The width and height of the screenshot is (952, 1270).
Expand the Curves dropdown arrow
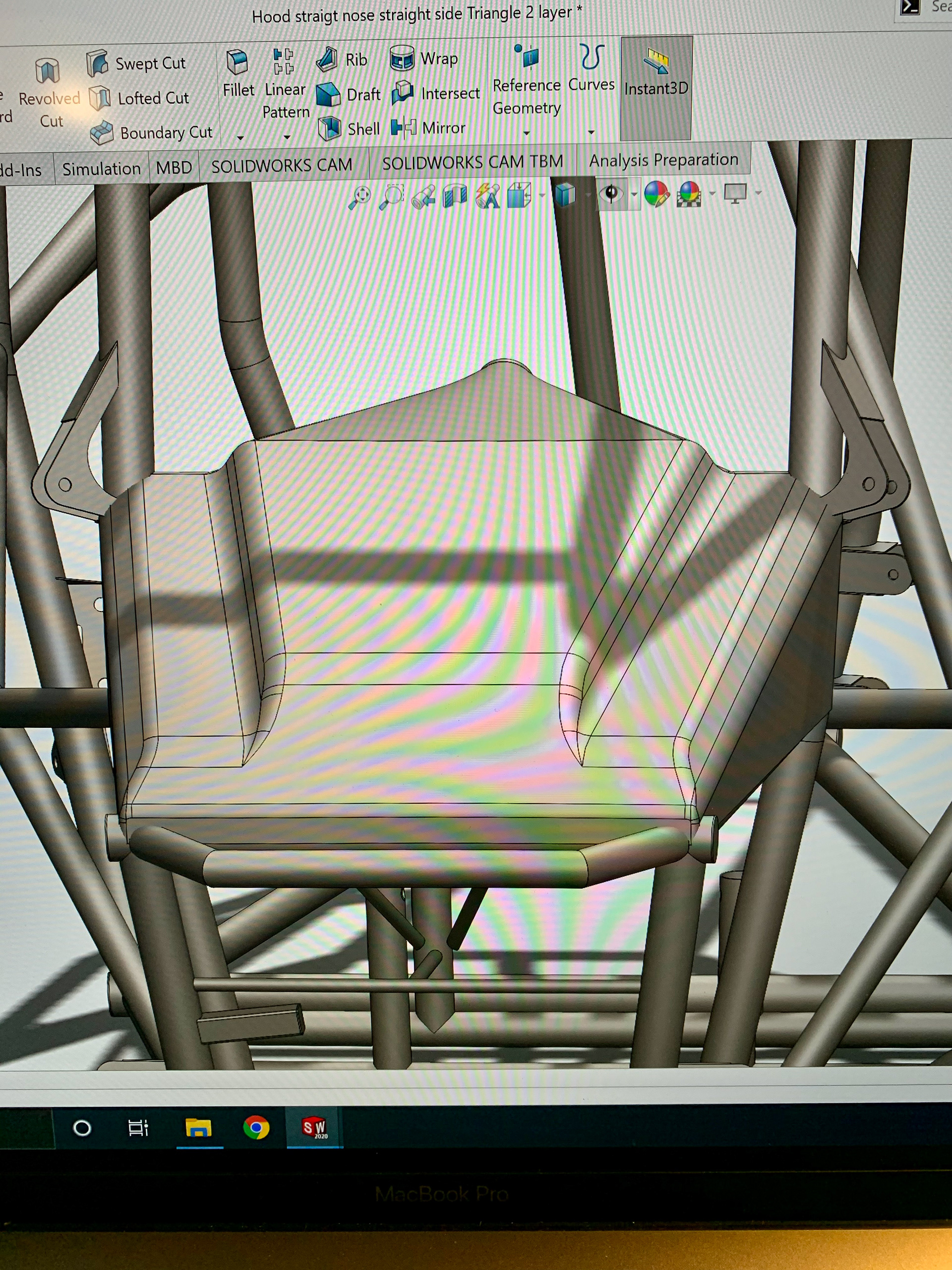coord(591,132)
